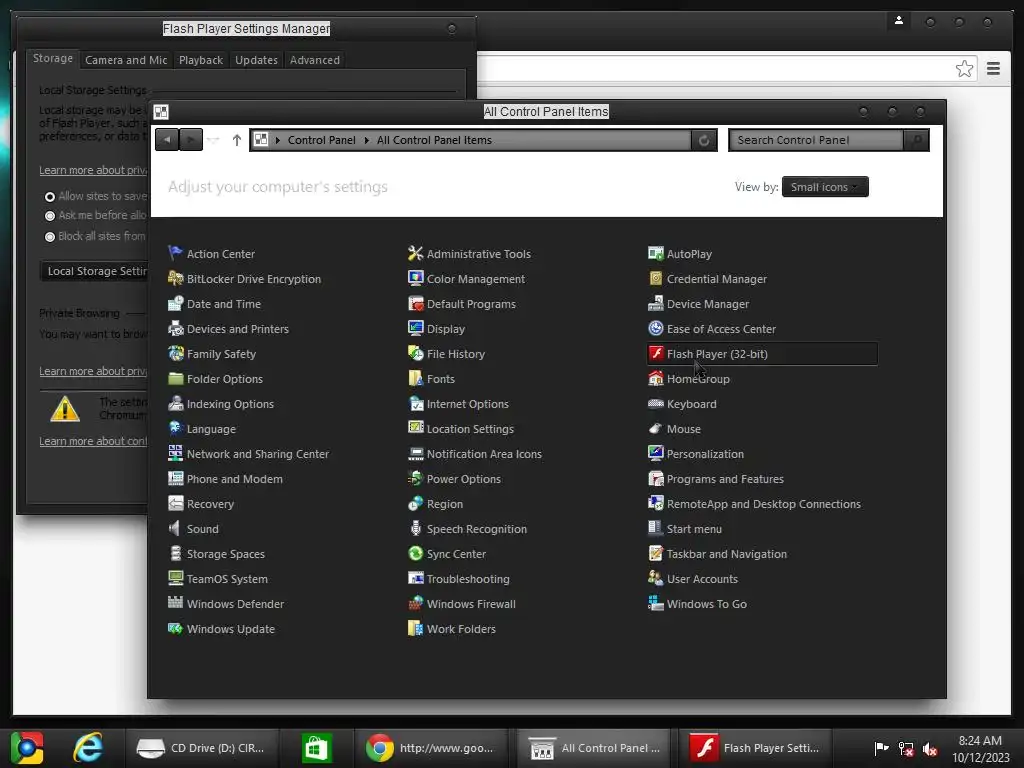Open the User Accounts icon

[x=656, y=578]
